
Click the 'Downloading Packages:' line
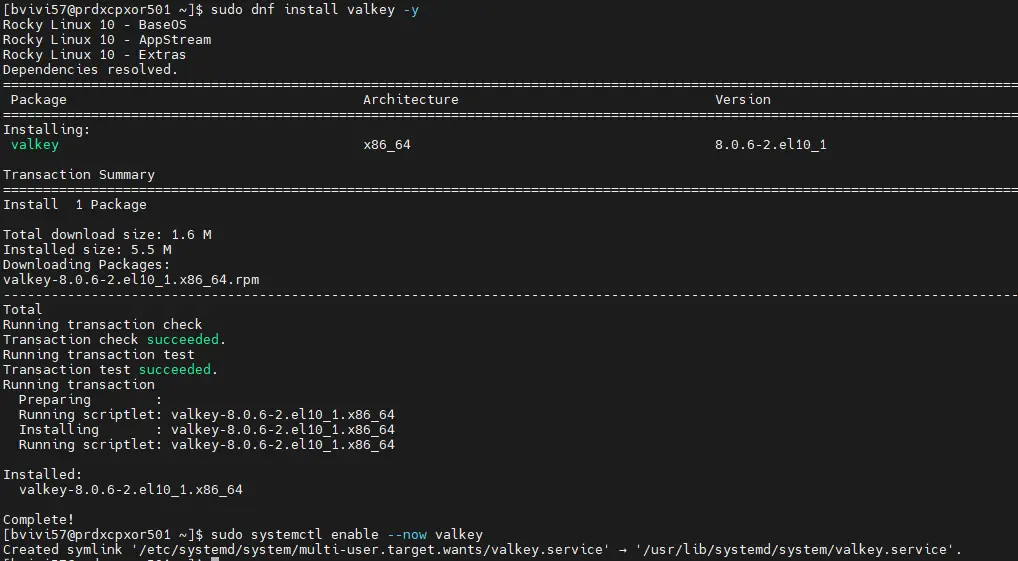pos(86,264)
